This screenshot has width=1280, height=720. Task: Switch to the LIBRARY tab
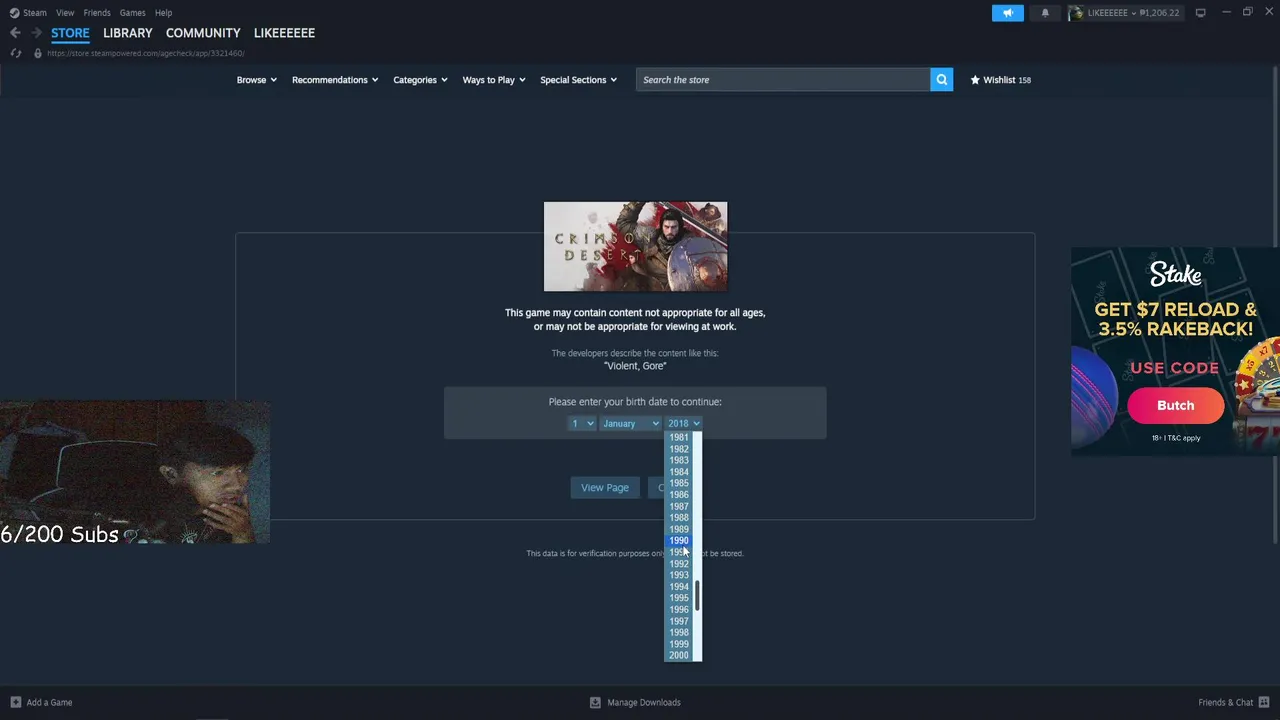[x=128, y=33]
